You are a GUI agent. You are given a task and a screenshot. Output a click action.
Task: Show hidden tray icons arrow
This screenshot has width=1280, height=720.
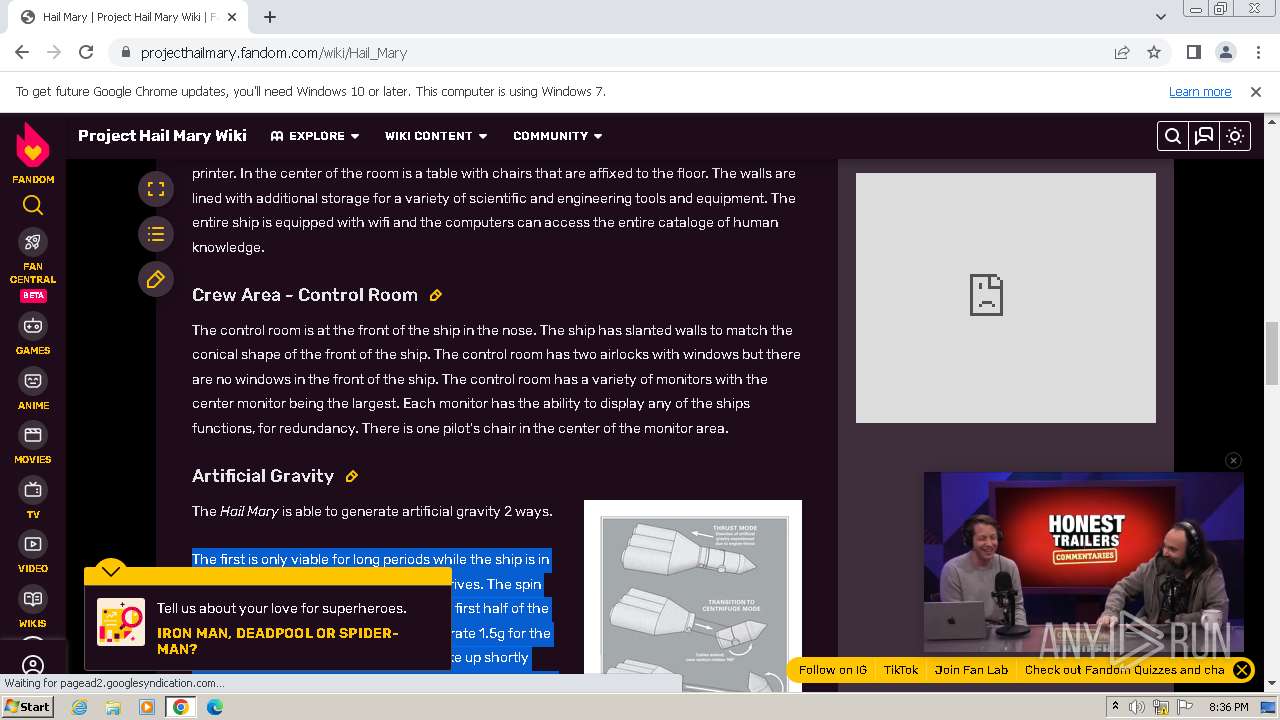tap(1116, 707)
